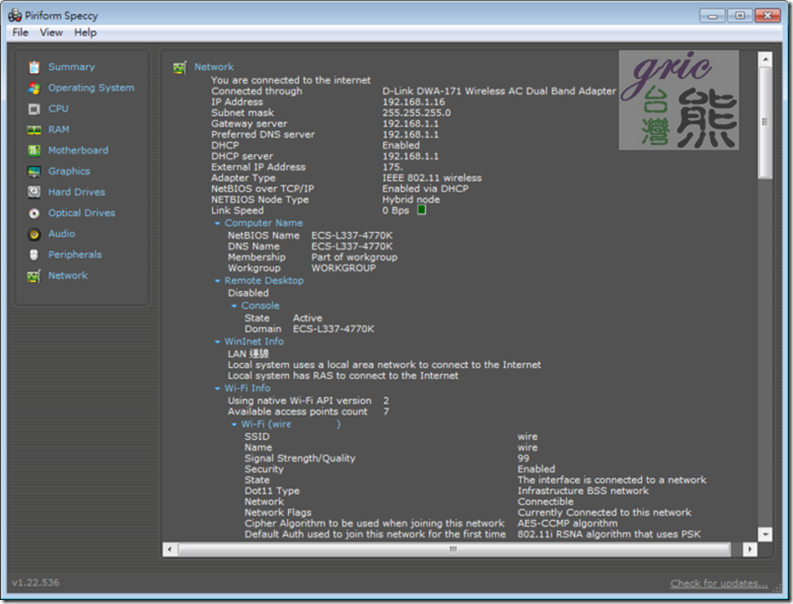Image resolution: width=793 pixels, height=604 pixels.
Task: Select the IP Address value 192.168.1.16
Action: point(413,102)
